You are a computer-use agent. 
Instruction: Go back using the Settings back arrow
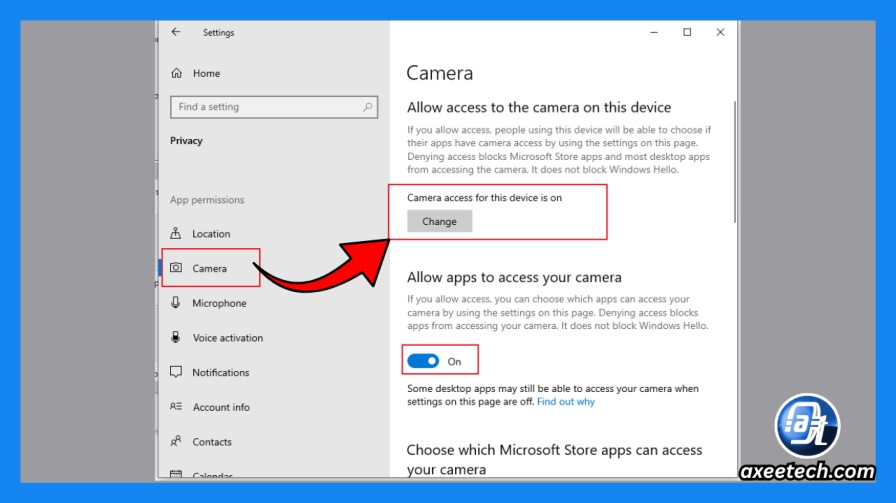tap(175, 32)
